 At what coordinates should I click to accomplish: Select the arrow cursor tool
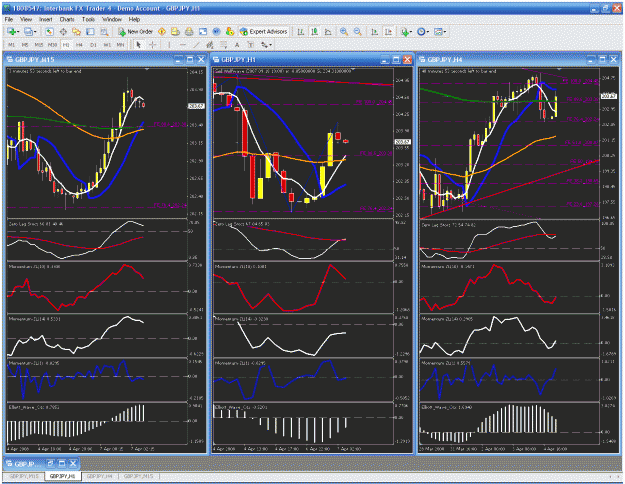pos(139,45)
